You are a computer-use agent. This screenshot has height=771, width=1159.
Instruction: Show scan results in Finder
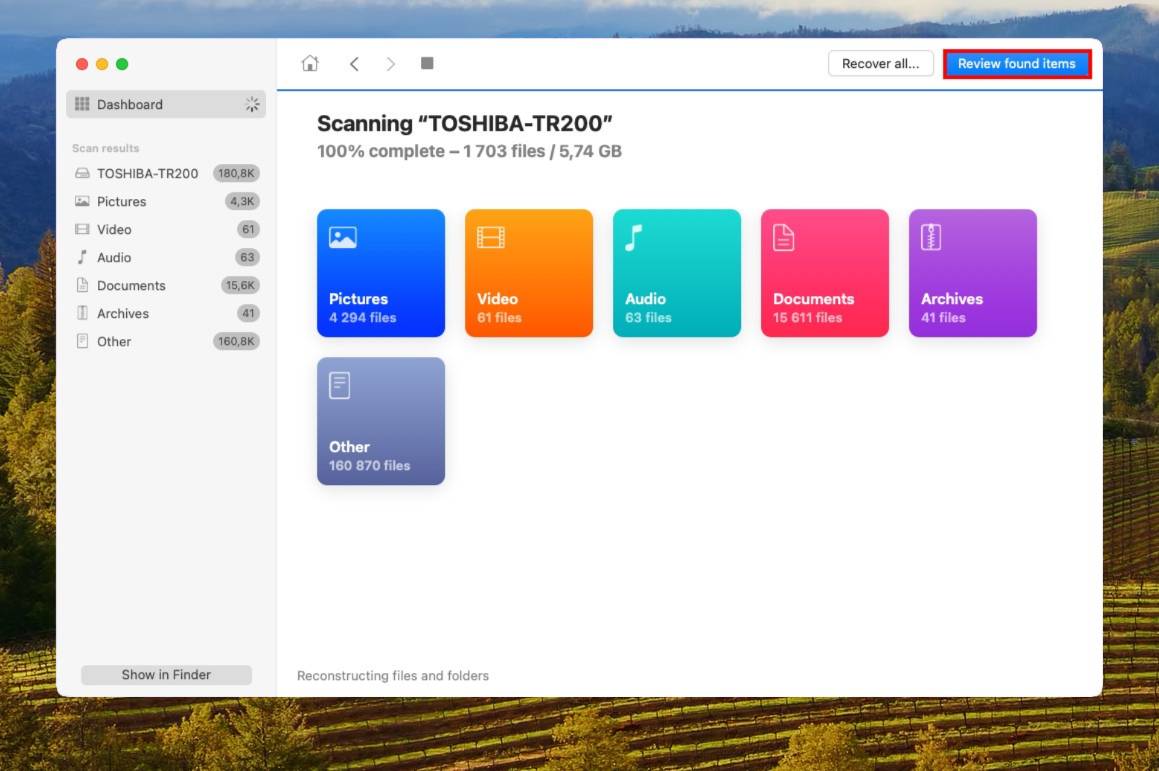tap(166, 674)
